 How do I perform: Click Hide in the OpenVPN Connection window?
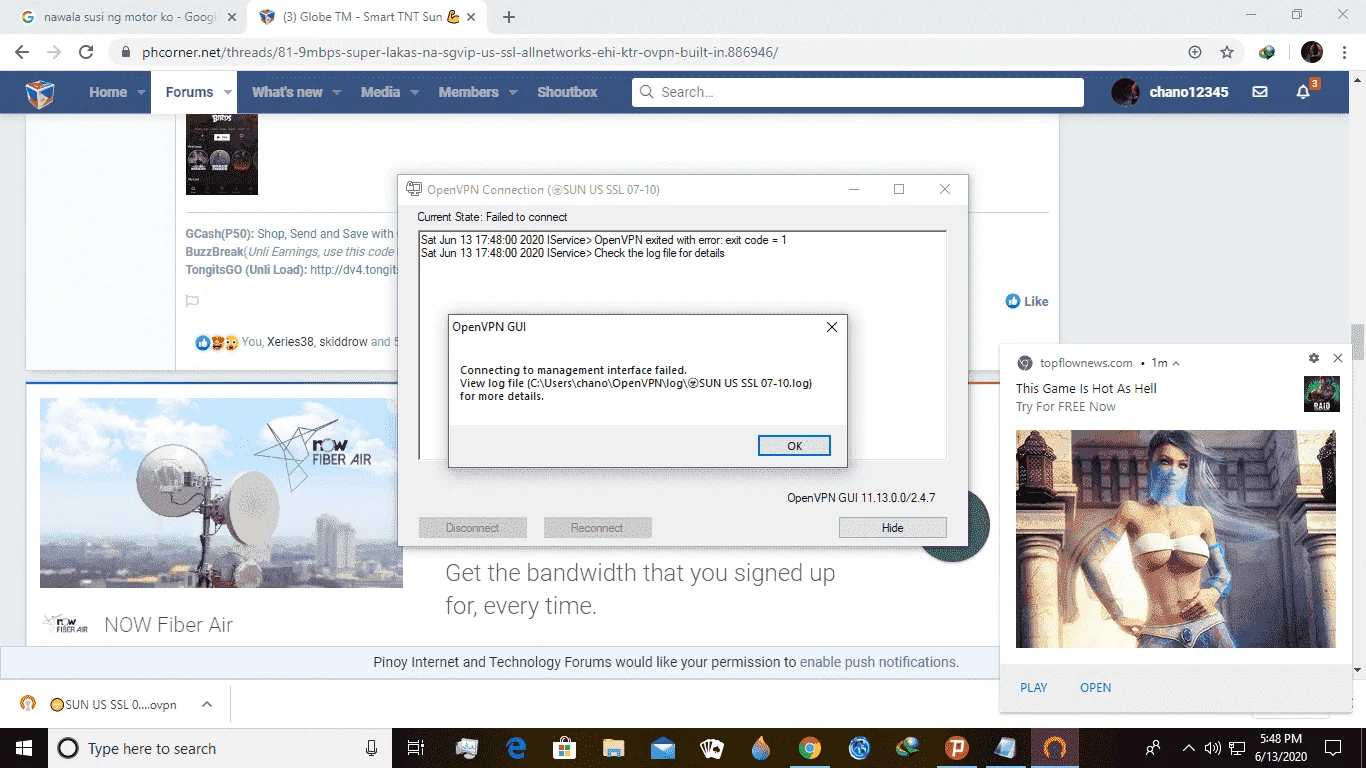click(x=892, y=528)
